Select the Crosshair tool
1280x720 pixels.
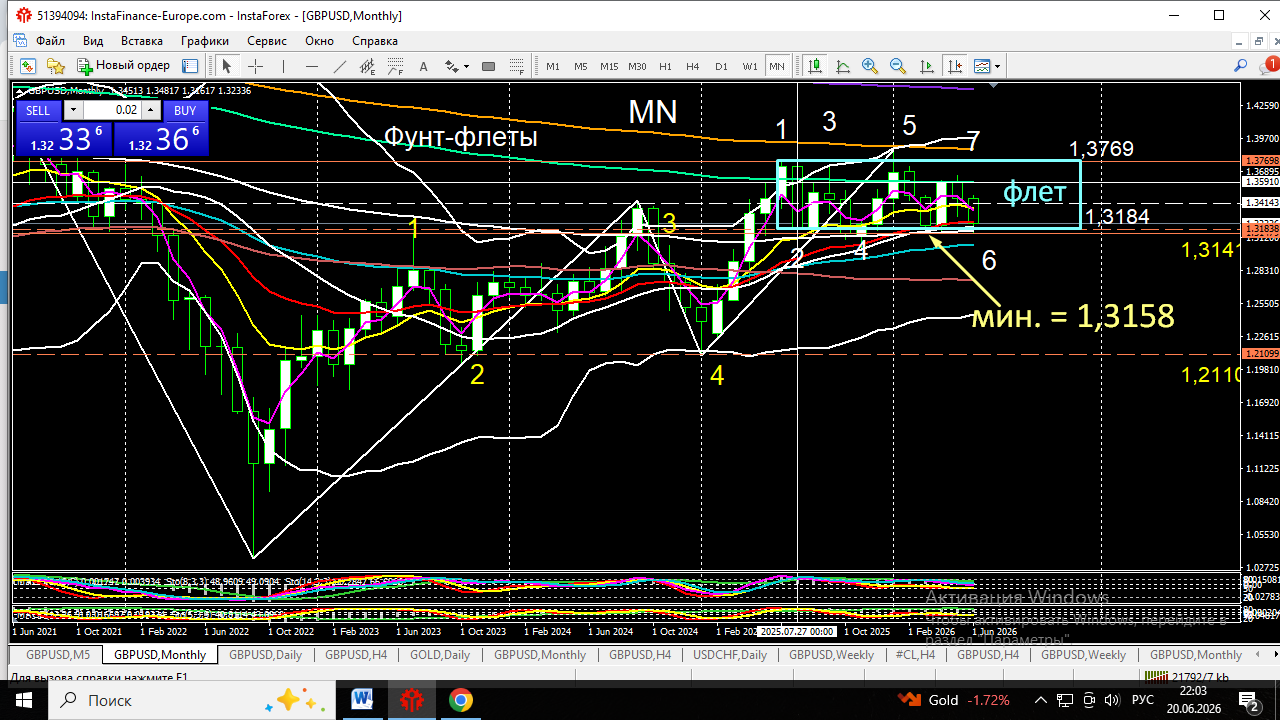click(255, 66)
